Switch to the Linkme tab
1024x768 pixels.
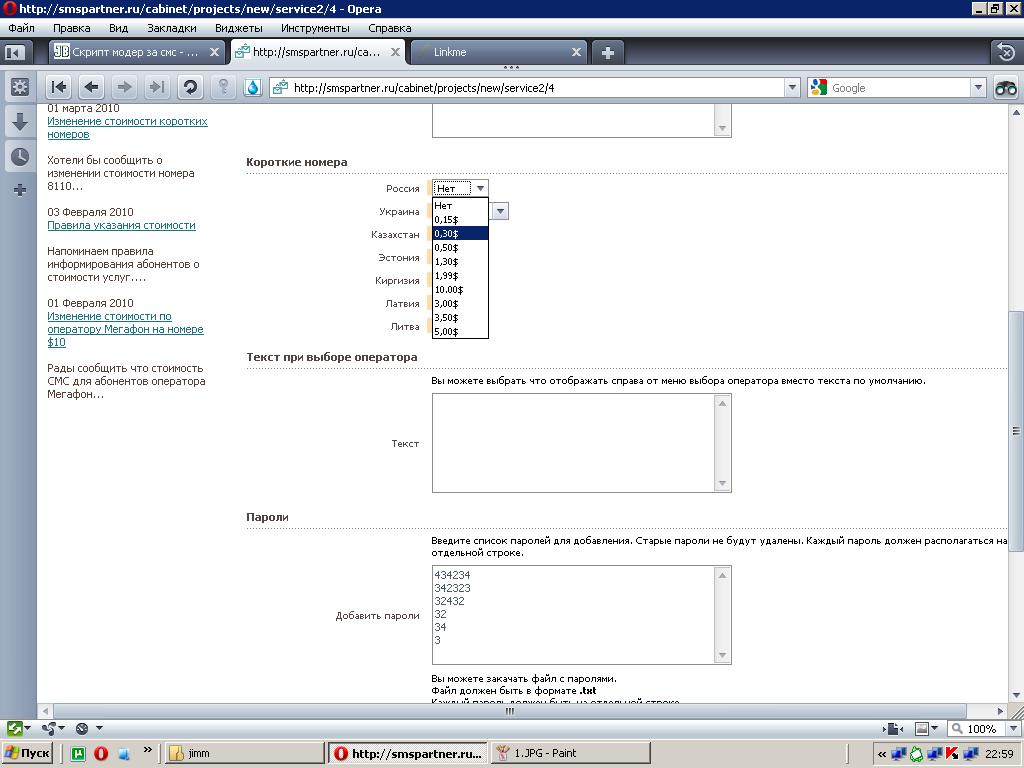click(x=496, y=52)
